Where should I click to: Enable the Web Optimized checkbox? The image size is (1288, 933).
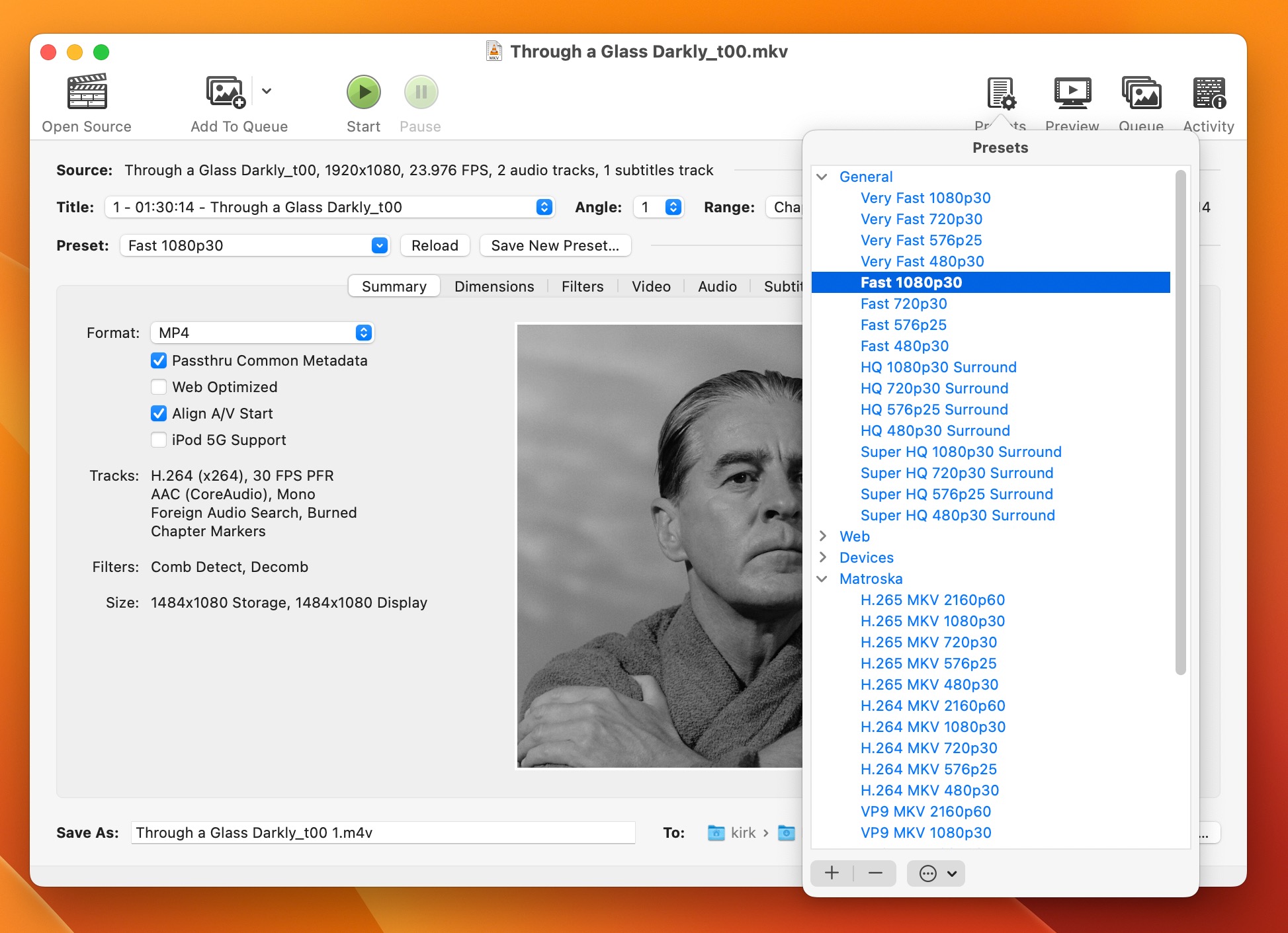click(x=159, y=387)
